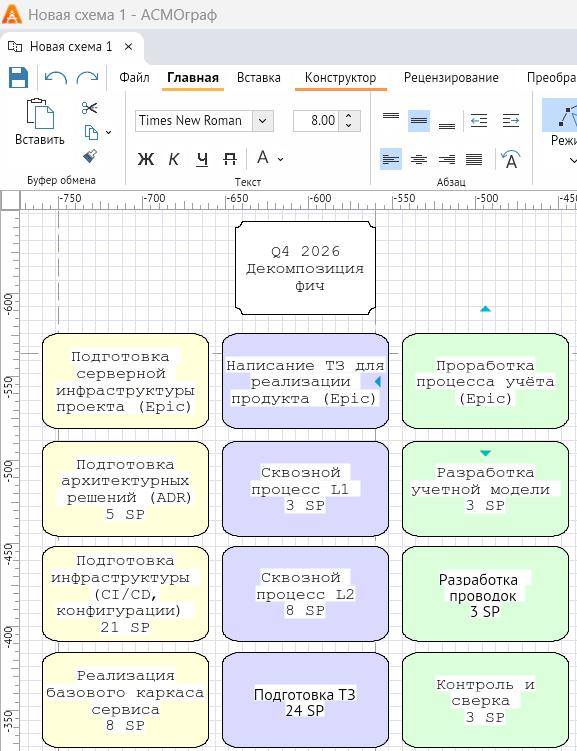Activate the format painter brush

tap(90, 156)
